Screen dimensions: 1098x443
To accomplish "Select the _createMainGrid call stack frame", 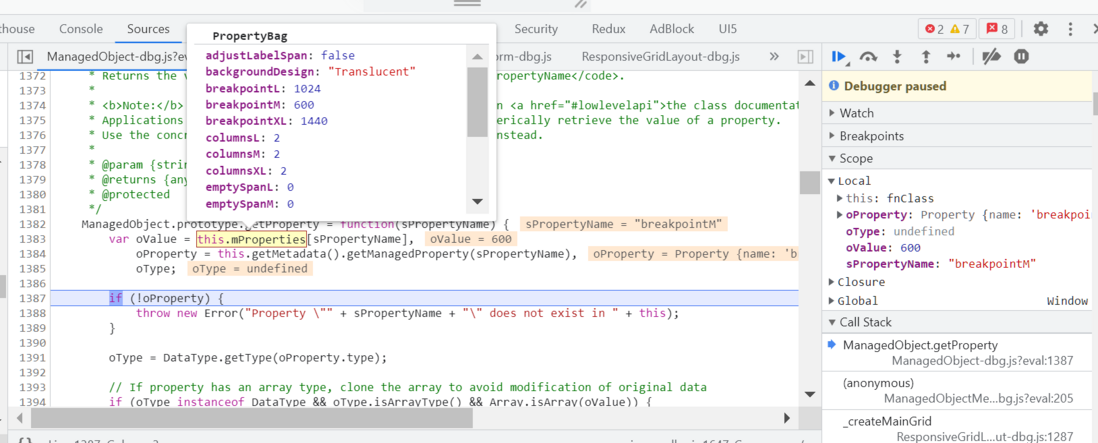I will (x=959, y=428).
